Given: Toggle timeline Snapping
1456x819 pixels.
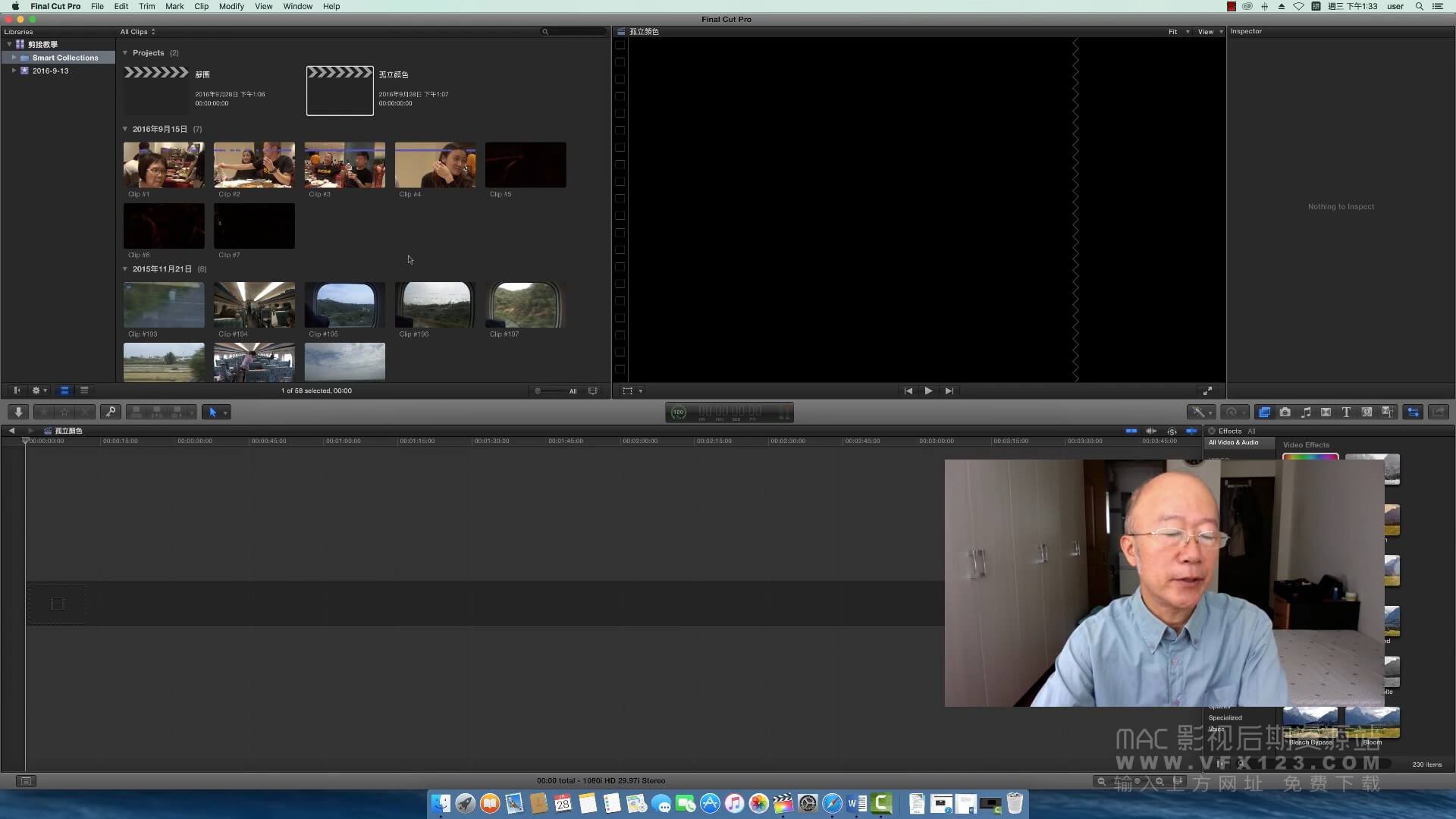Looking at the screenshot, I should coord(1191,431).
